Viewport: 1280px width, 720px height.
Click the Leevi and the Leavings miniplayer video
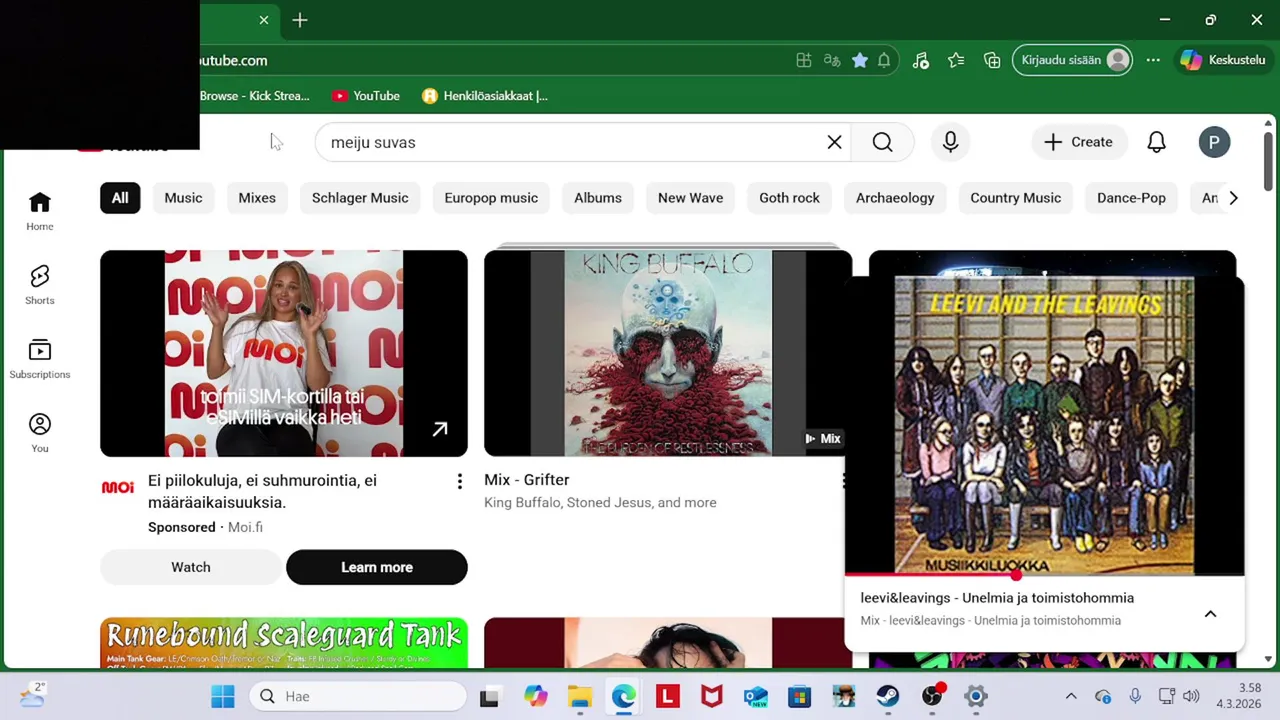pos(1044,425)
